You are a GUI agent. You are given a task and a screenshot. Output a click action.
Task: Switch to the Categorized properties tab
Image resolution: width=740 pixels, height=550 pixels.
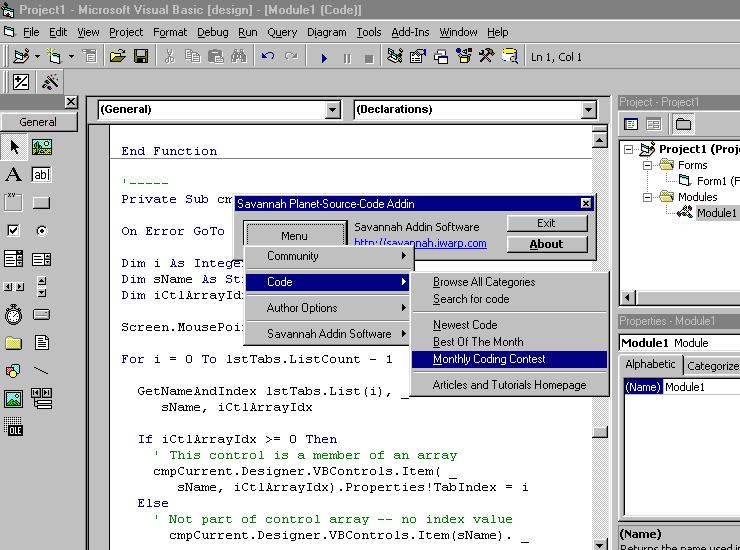tap(713, 366)
